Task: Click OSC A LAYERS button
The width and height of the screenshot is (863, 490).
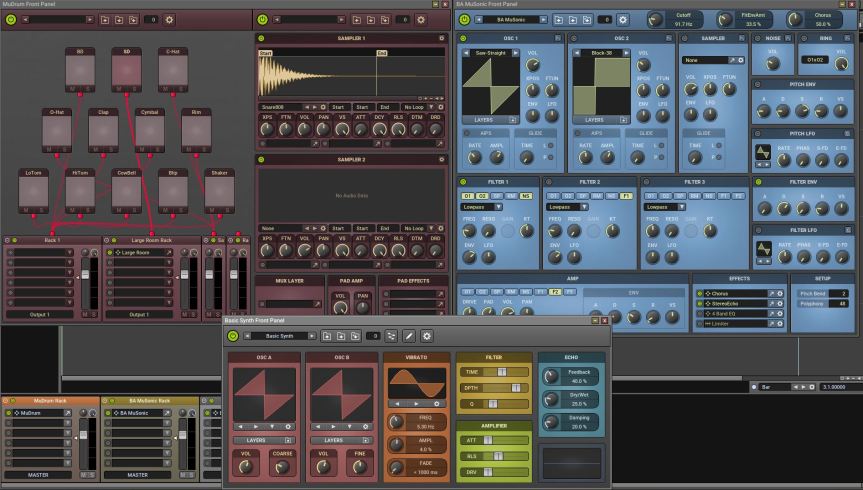Action: point(264,440)
